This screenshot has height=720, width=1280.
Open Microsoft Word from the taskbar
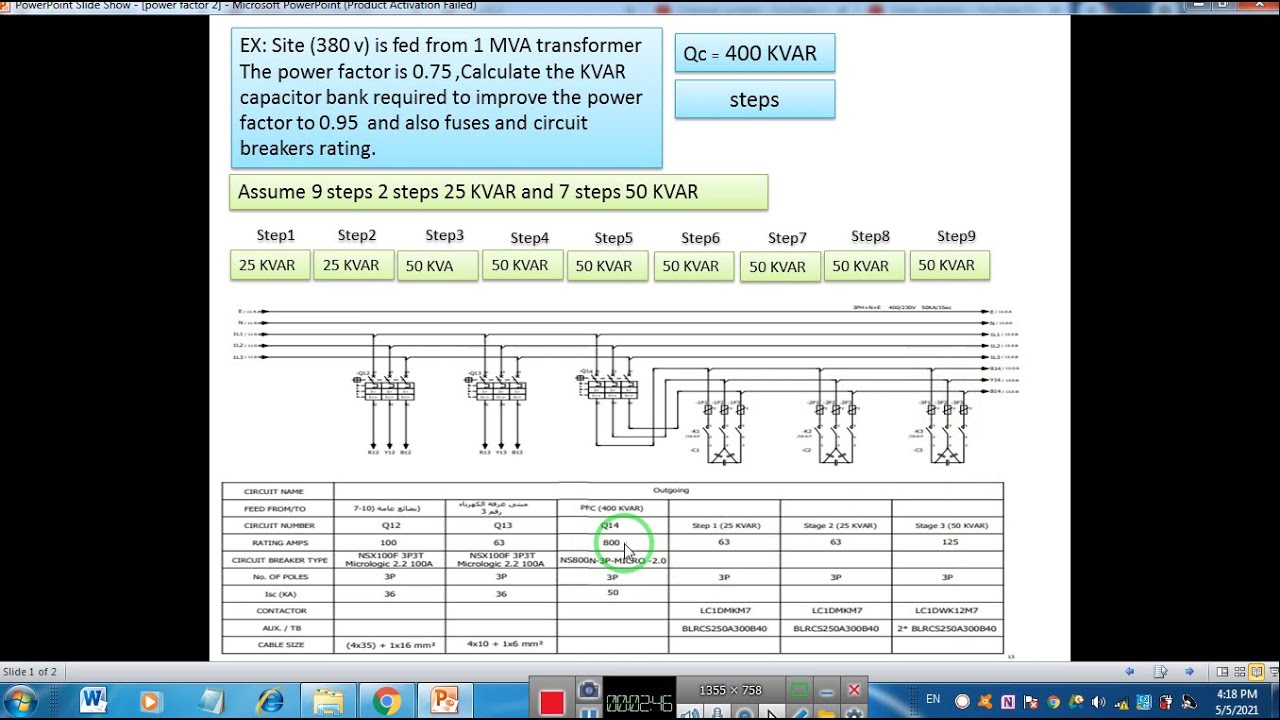tap(93, 701)
